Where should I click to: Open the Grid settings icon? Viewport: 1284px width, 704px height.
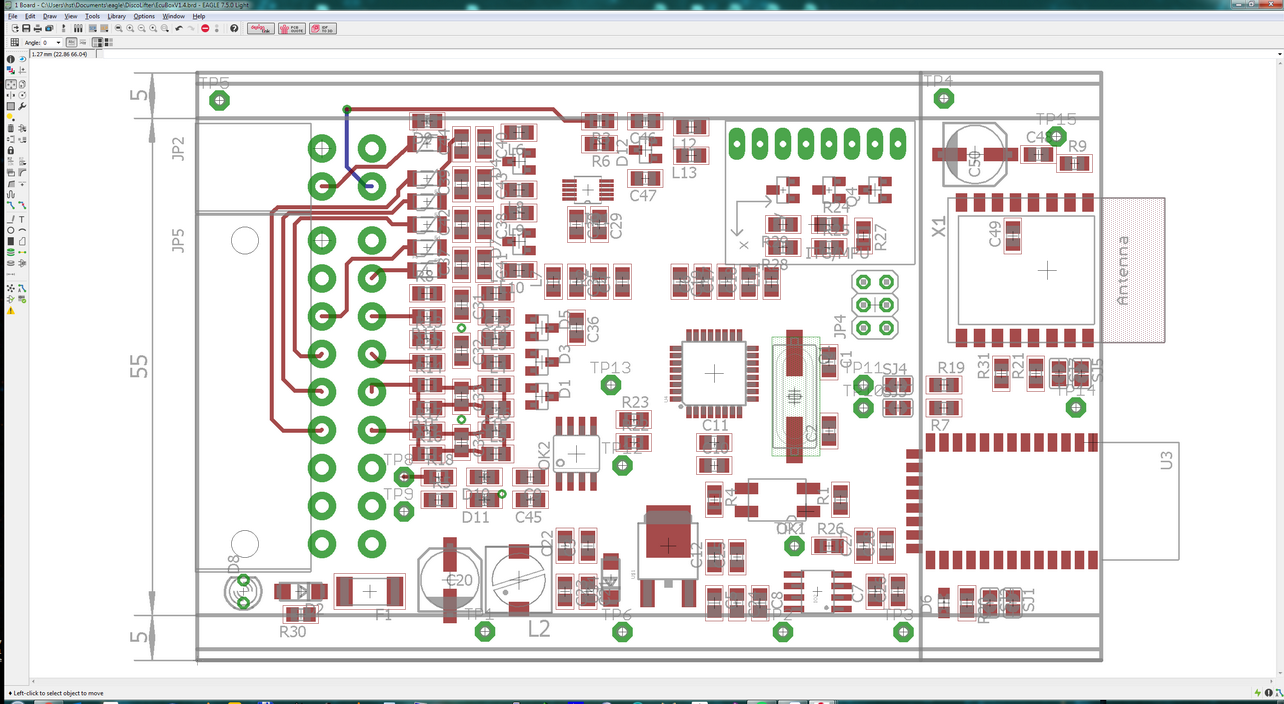tap(14, 43)
